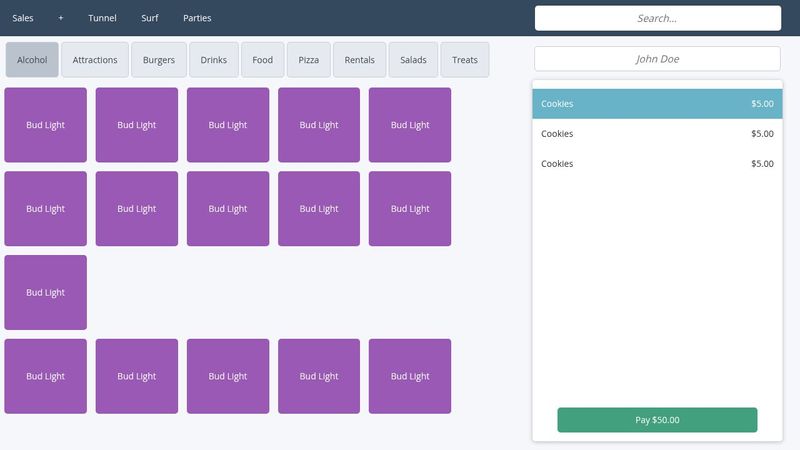Image resolution: width=800 pixels, height=450 pixels.
Task: Open the Rentals category
Action: pos(359,60)
